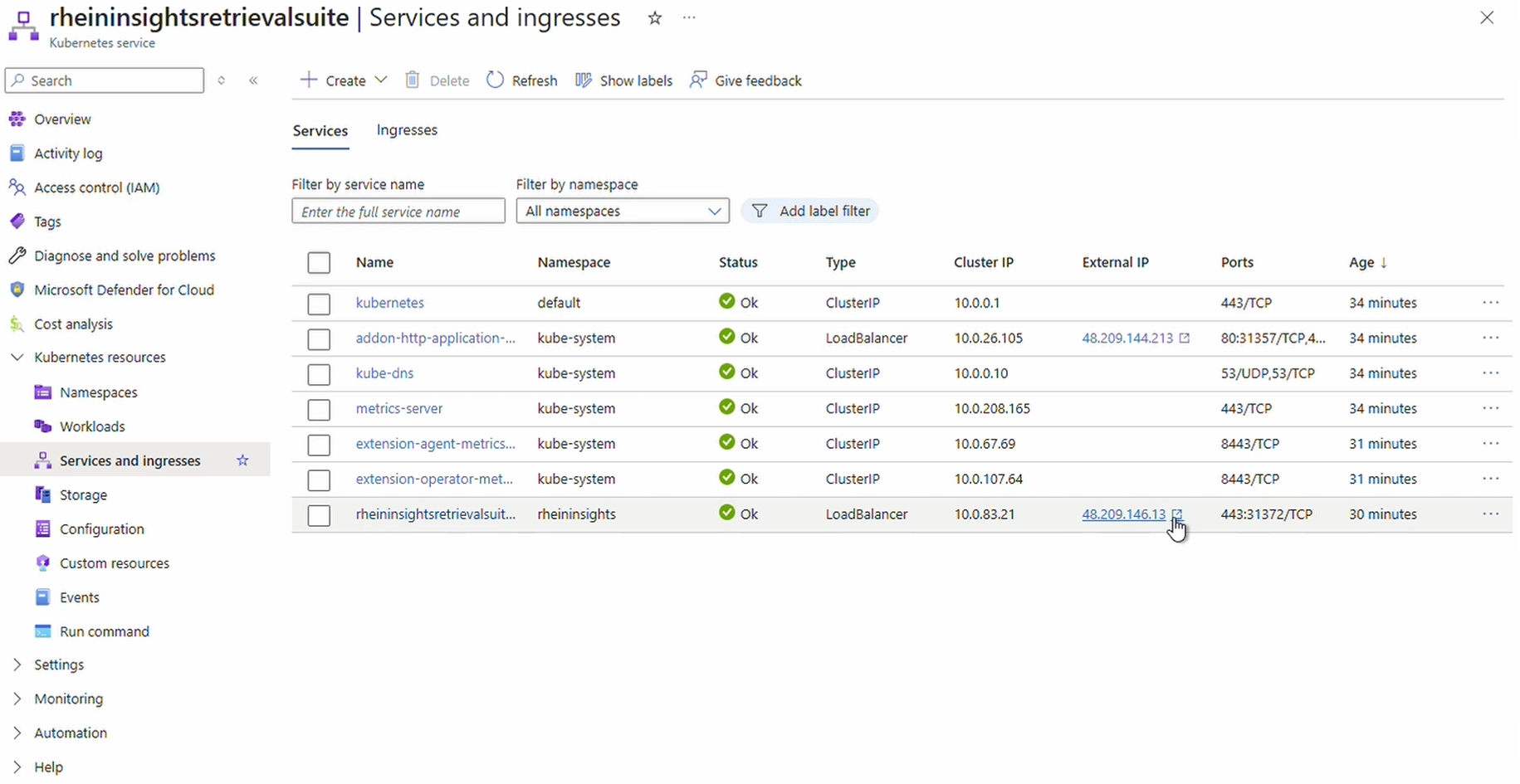
Task: Check the metrics-server row
Action: 319,410
